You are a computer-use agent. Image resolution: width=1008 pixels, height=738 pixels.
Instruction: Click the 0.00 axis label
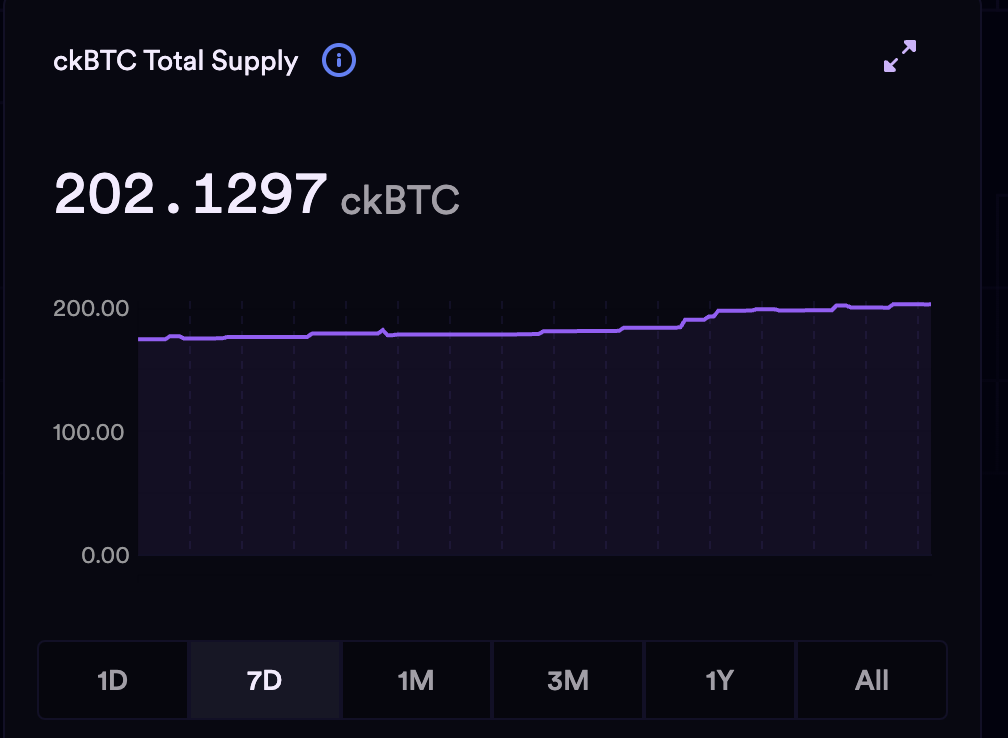(105, 555)
